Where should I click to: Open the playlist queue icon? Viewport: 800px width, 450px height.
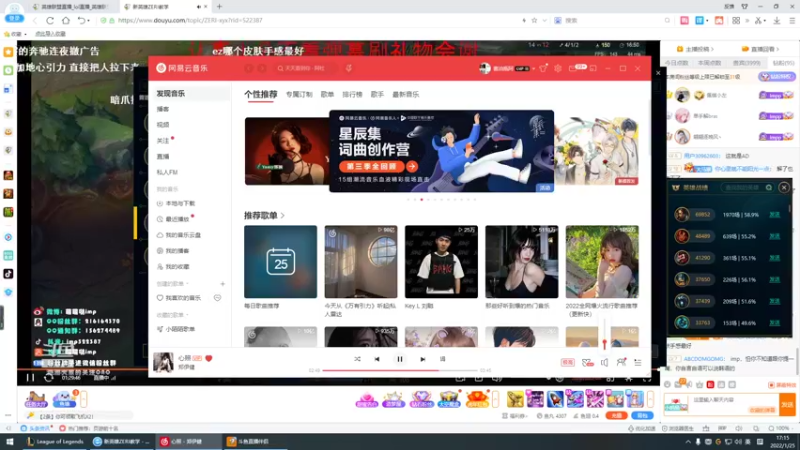pos(638,362)
